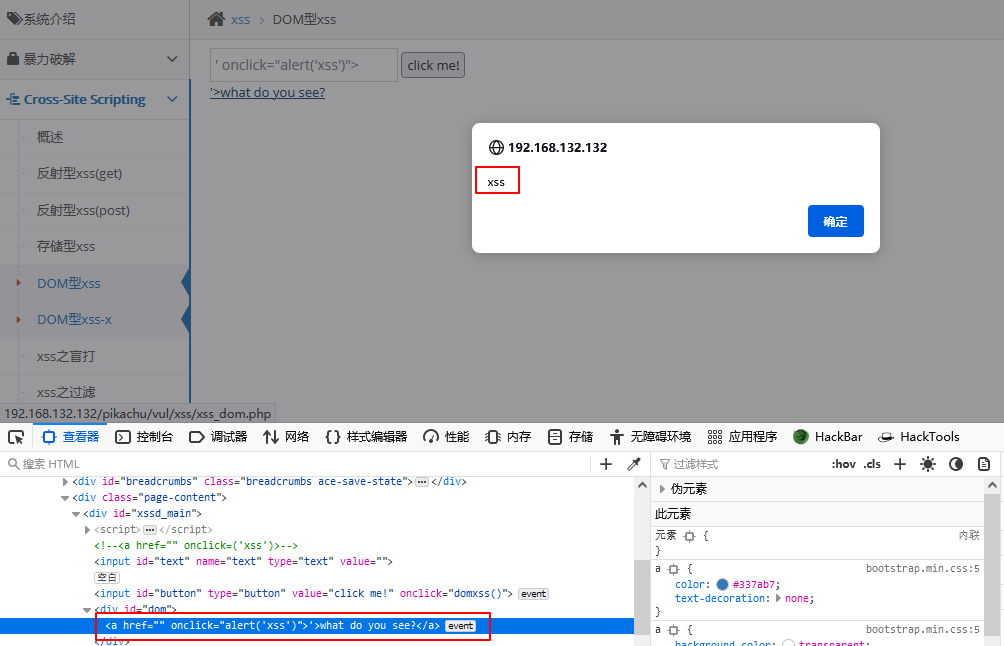Click the ellipsis badge in script node
The height and width of the screenshot is (646, 1004).
150,530
